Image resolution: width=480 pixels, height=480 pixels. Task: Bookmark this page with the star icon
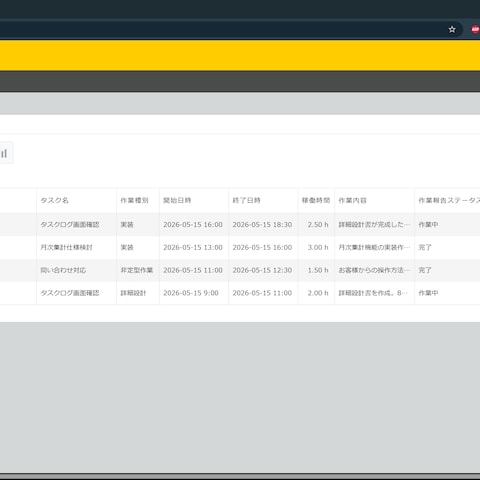[452, 29]
